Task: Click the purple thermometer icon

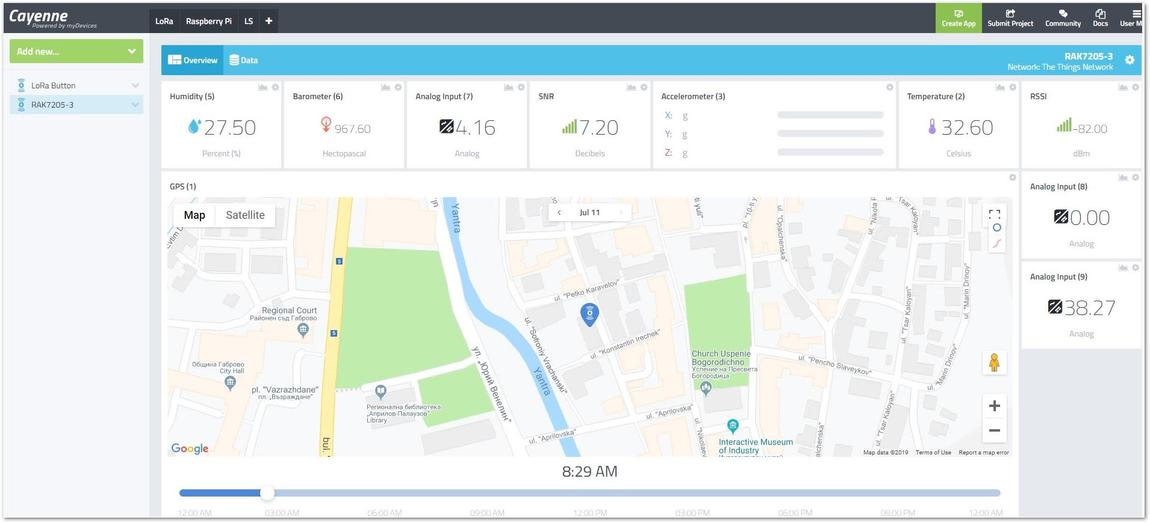Action: pyautogui.click(x=932, y=127)
